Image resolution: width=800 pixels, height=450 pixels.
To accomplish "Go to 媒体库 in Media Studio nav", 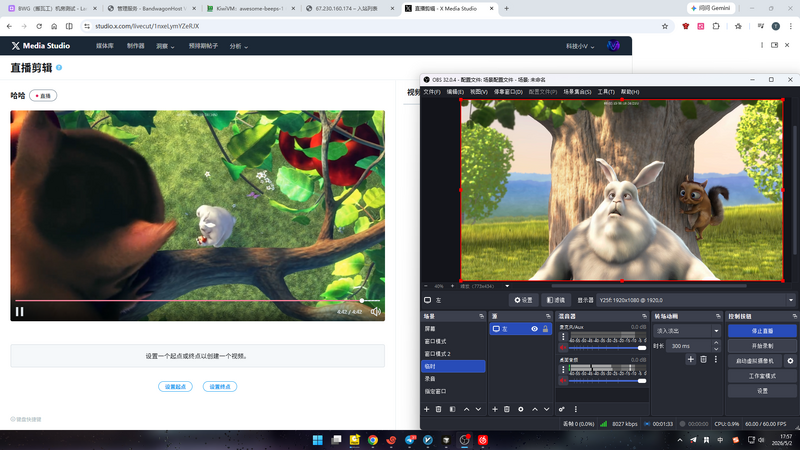I will pyautogui.click(x=105, y=46).
